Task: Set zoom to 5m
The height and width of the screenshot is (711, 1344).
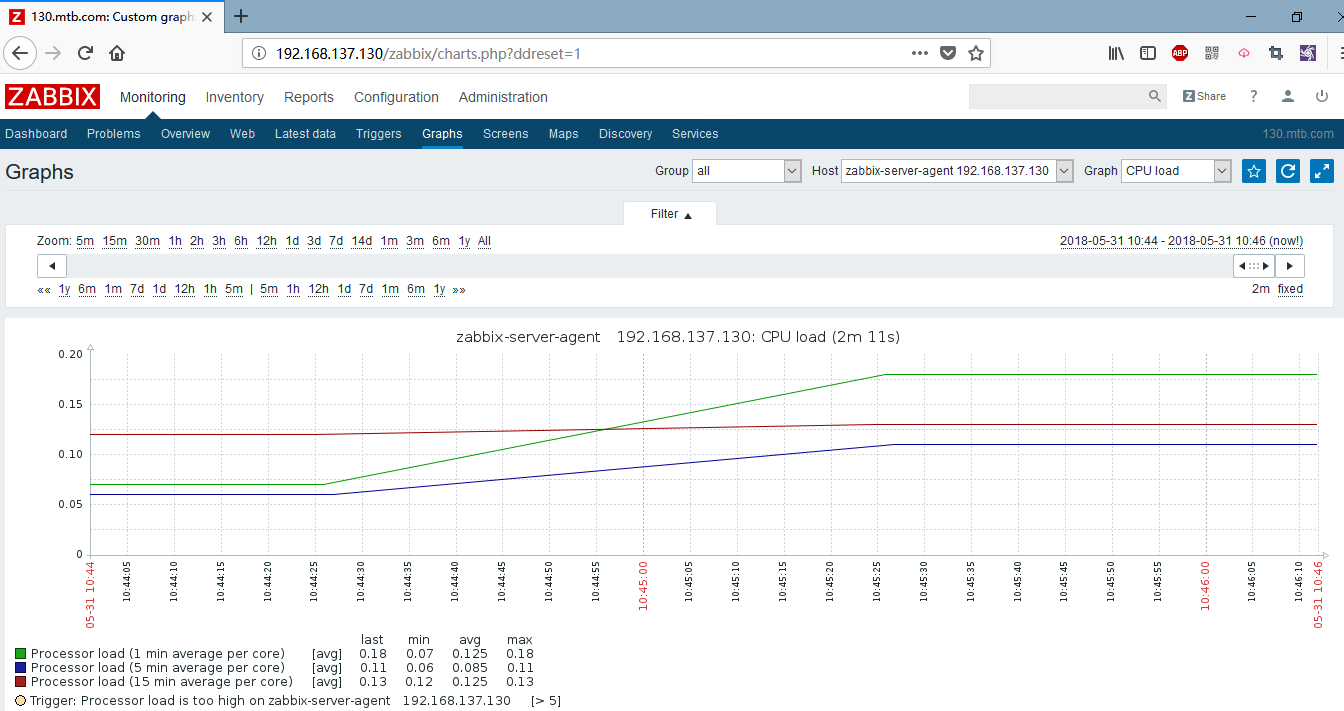Action: [x=85, y=241]
